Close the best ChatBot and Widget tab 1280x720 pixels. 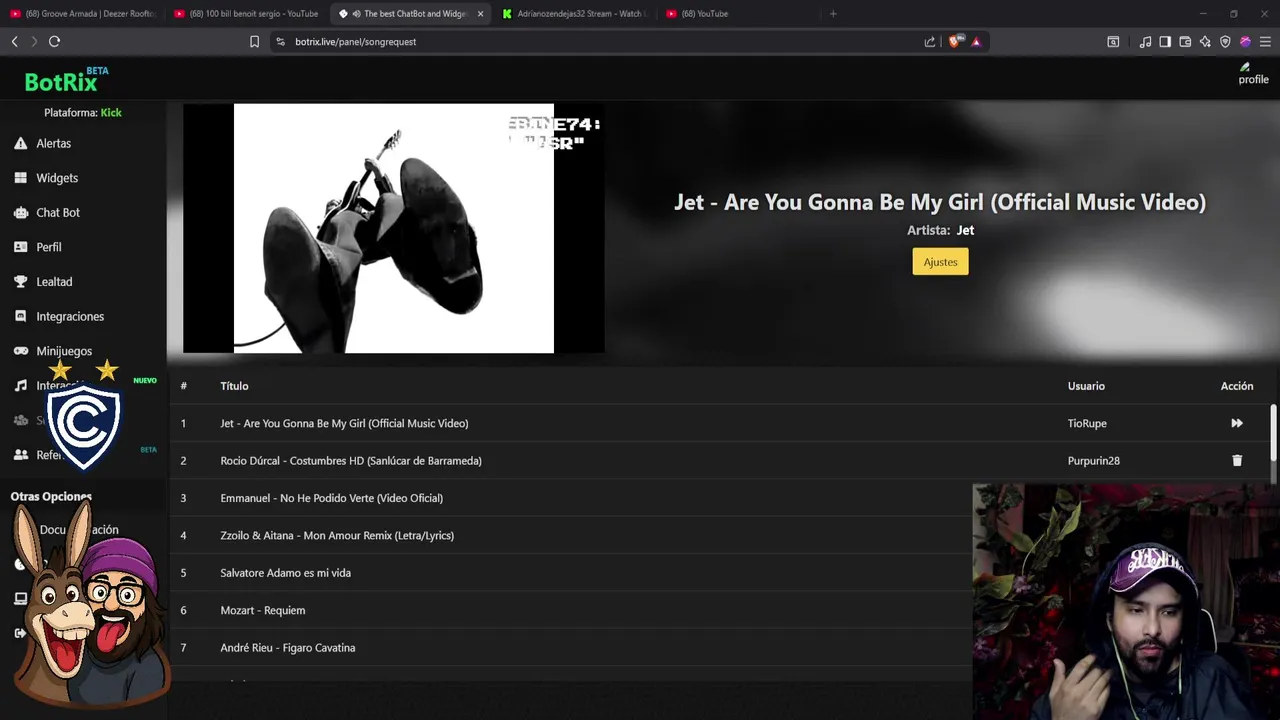coord(480,14)
